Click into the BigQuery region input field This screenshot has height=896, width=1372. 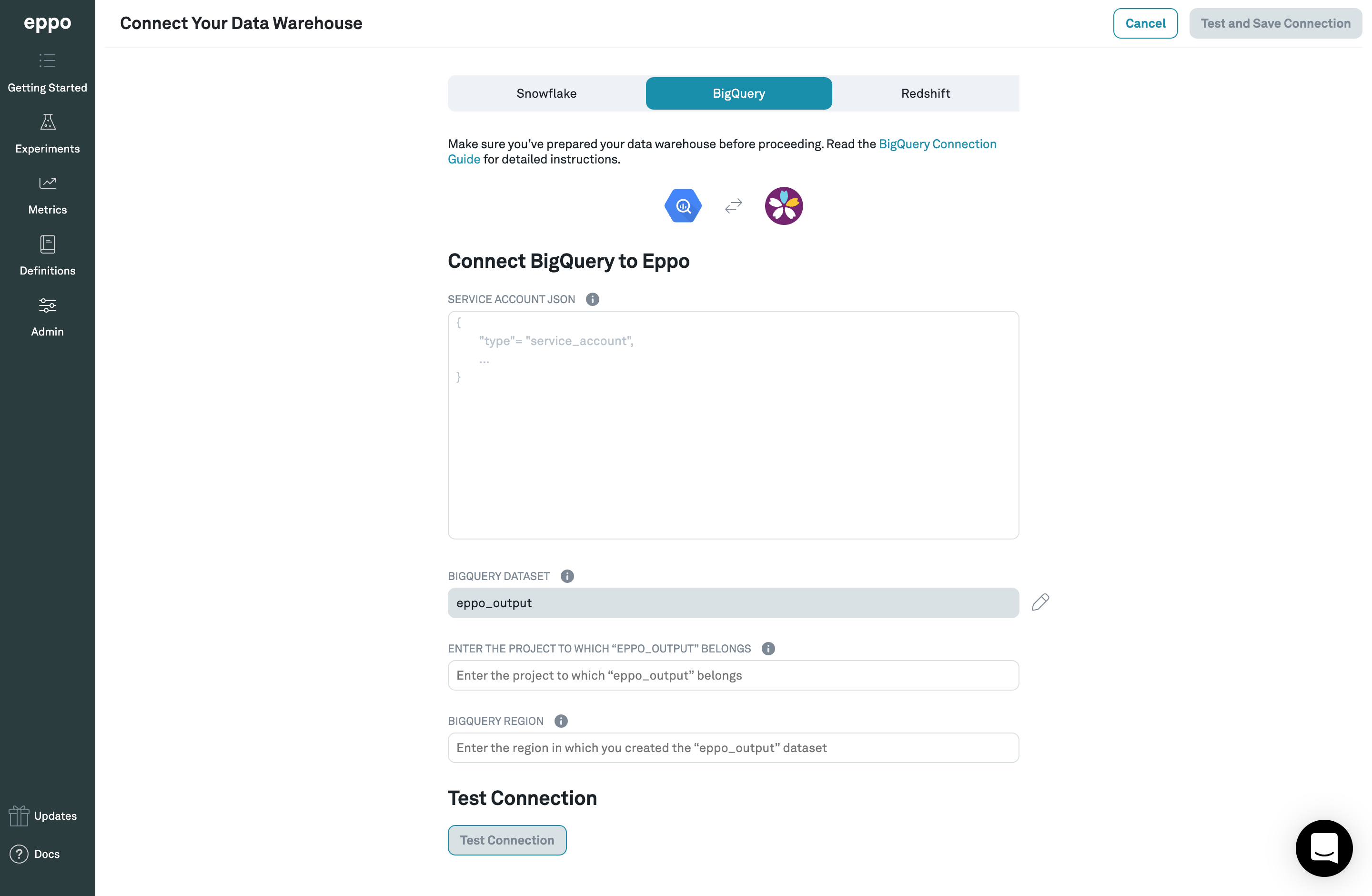pyautogui.click(x=733, y=748)
